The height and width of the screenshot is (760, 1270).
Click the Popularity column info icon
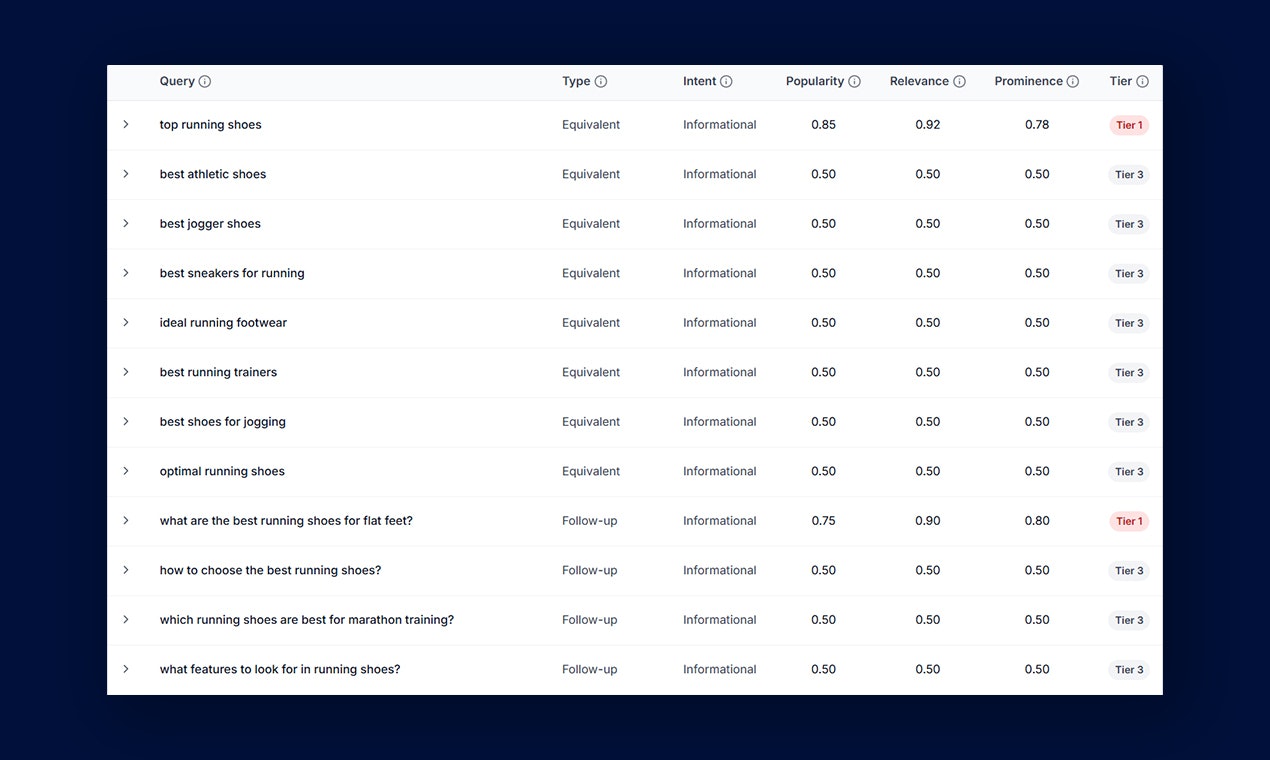point(855,81)
